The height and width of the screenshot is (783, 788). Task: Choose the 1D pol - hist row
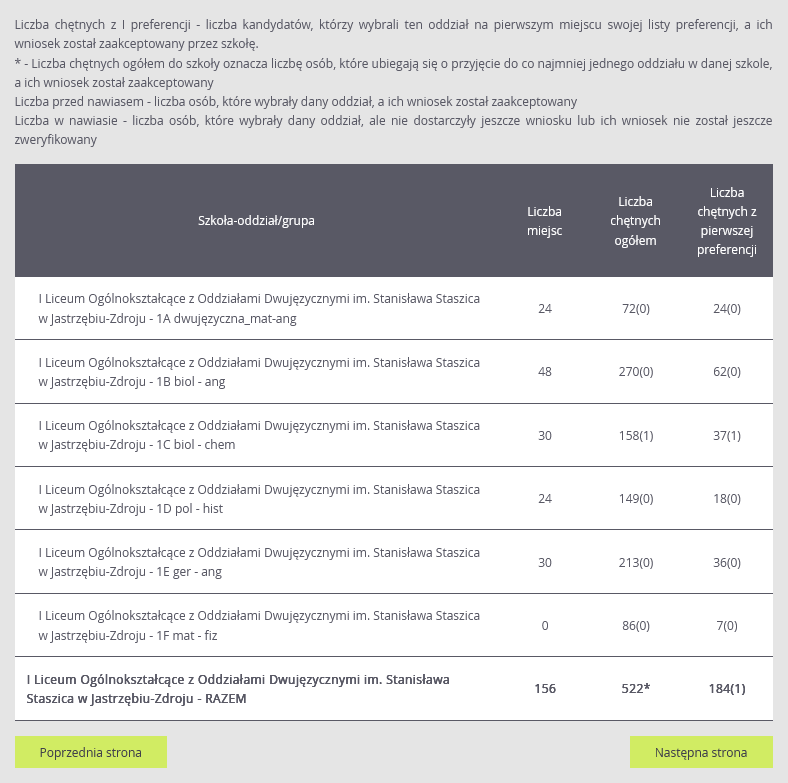[x=259, y=499]
